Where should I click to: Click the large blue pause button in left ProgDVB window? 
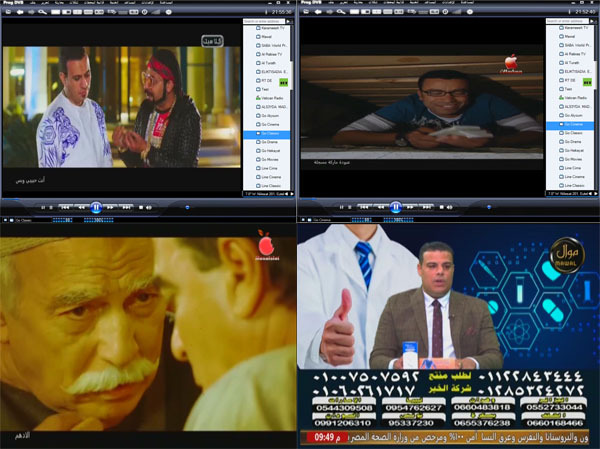point(96,207)
